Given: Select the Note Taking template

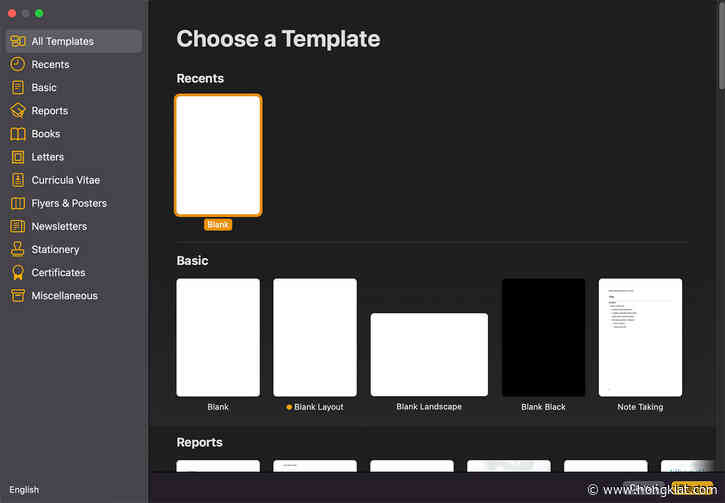Looking at the screenshot, I should (x=640, y=337).
